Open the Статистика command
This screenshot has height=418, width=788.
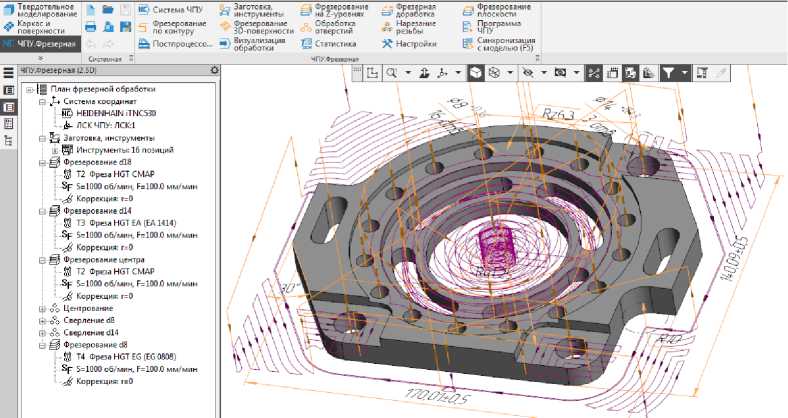coord(329,44)
